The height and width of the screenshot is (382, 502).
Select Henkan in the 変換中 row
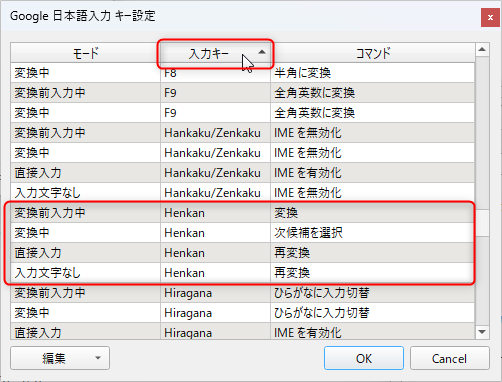[215, 233]
